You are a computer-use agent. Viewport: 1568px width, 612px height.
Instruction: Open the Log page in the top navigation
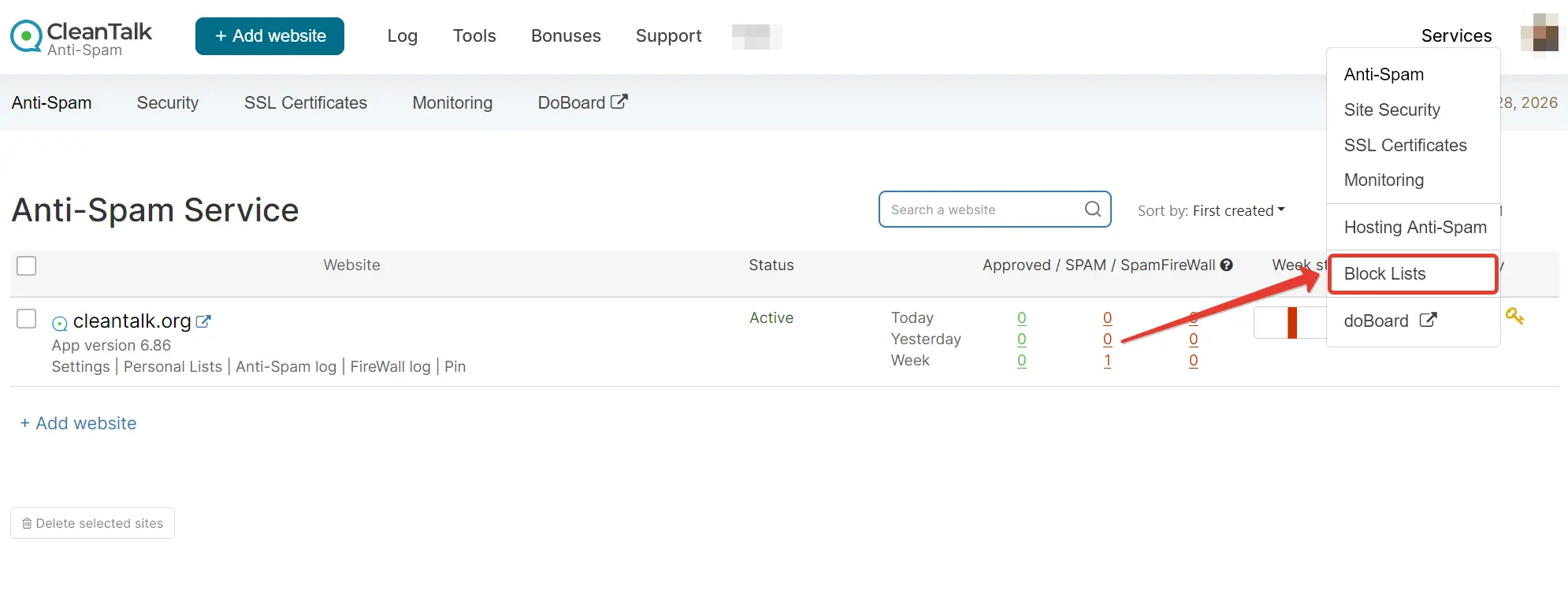tap(402, 35)
